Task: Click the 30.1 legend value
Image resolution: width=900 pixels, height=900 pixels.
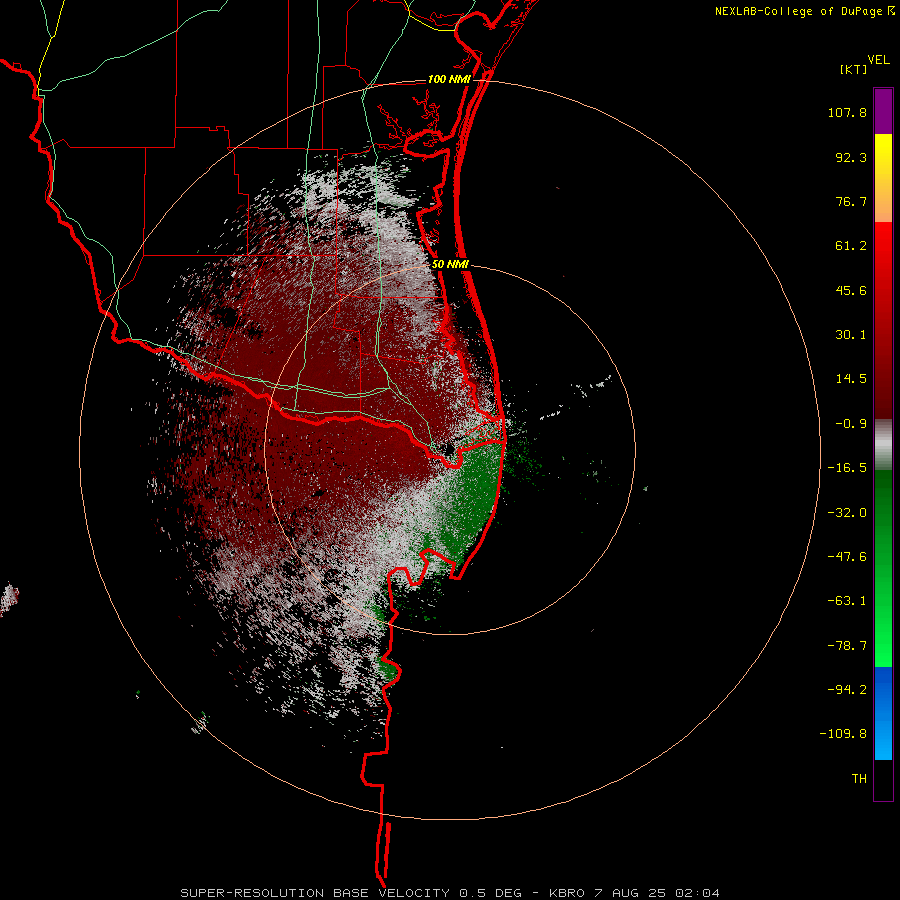Action: tap(851, 335)
